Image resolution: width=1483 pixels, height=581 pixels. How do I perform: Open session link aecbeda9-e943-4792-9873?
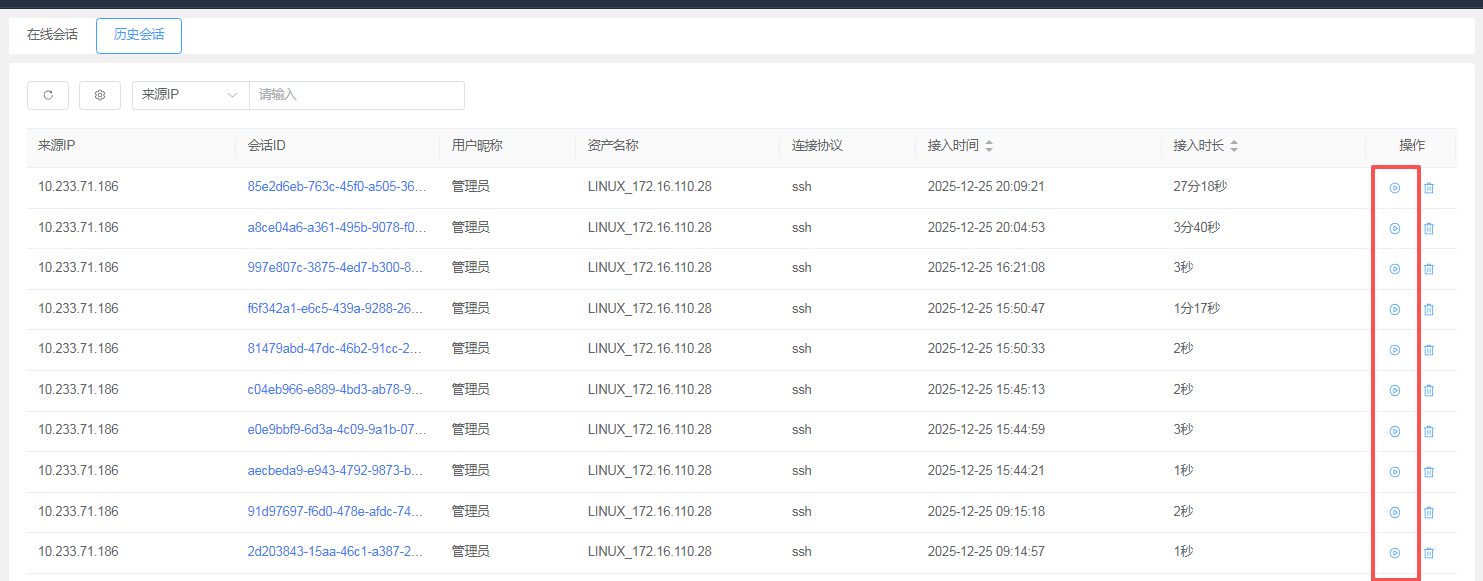[x=336, y=470]
